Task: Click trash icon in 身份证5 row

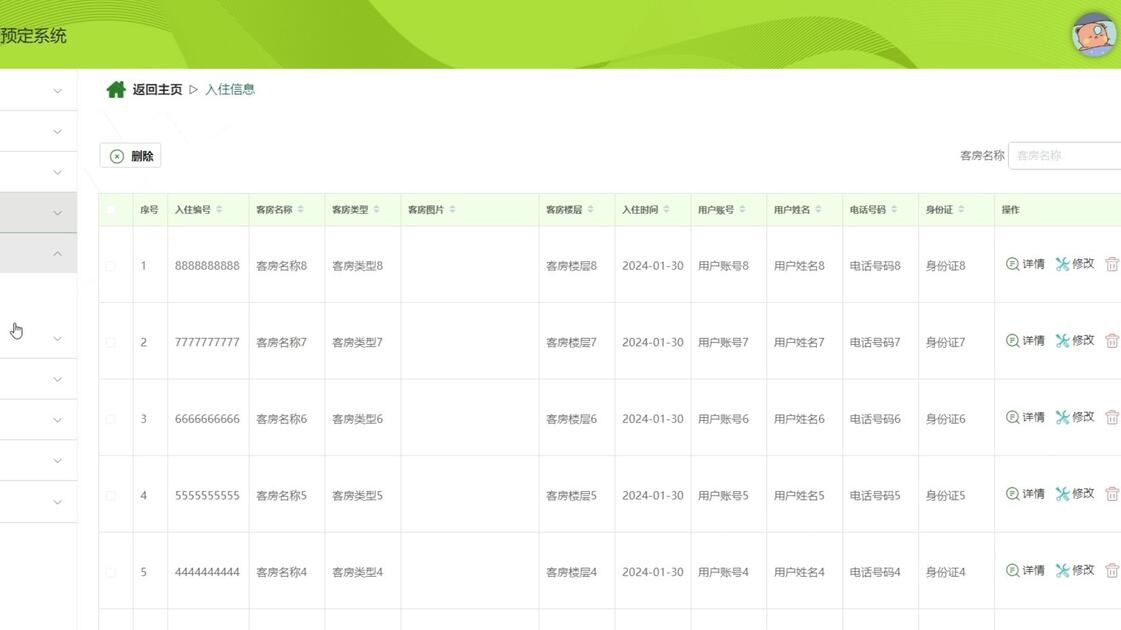Action: tap(1112, 493)
